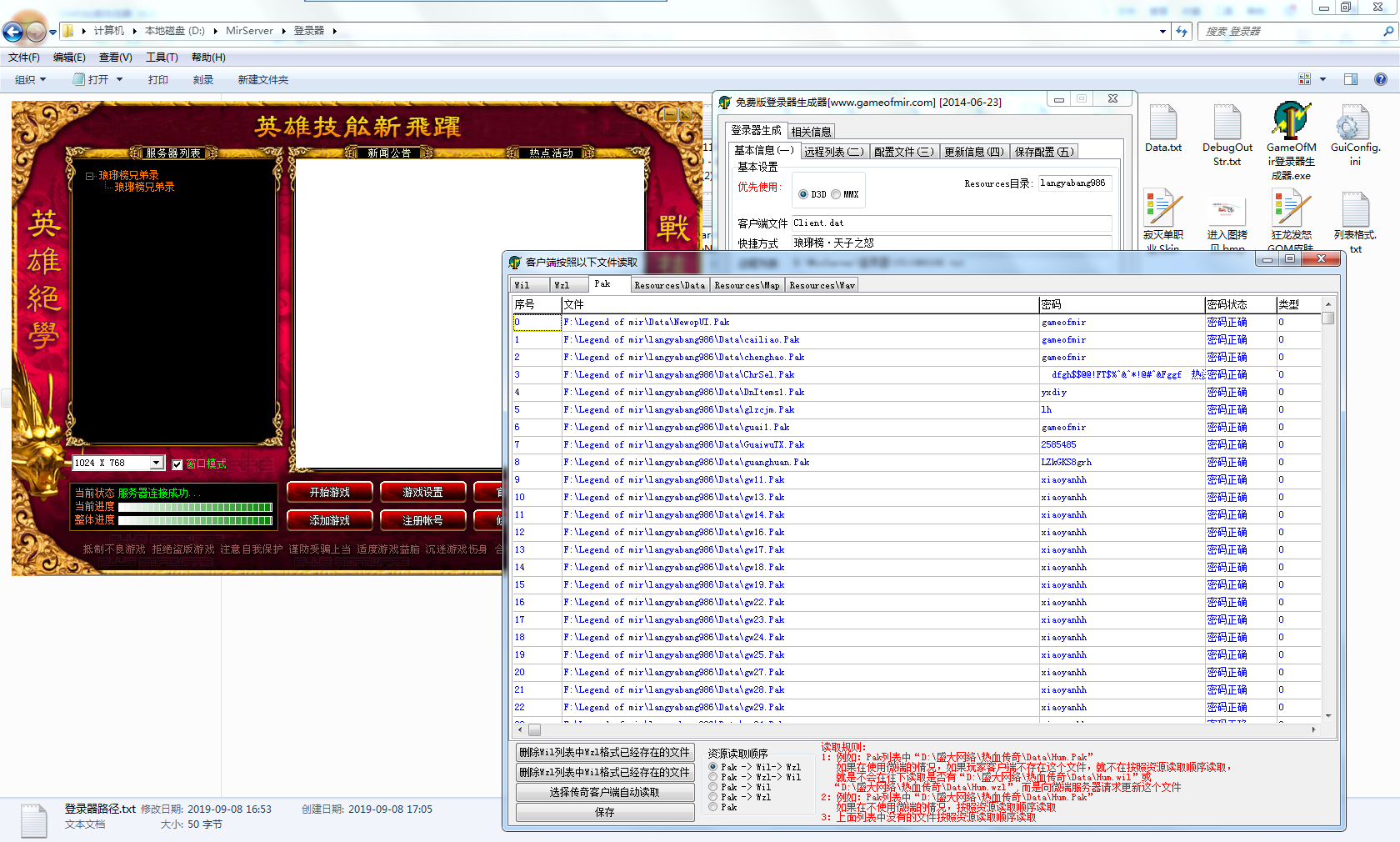Select the Pak -> Wzl-> Wil read order

(x=713, y=777)
